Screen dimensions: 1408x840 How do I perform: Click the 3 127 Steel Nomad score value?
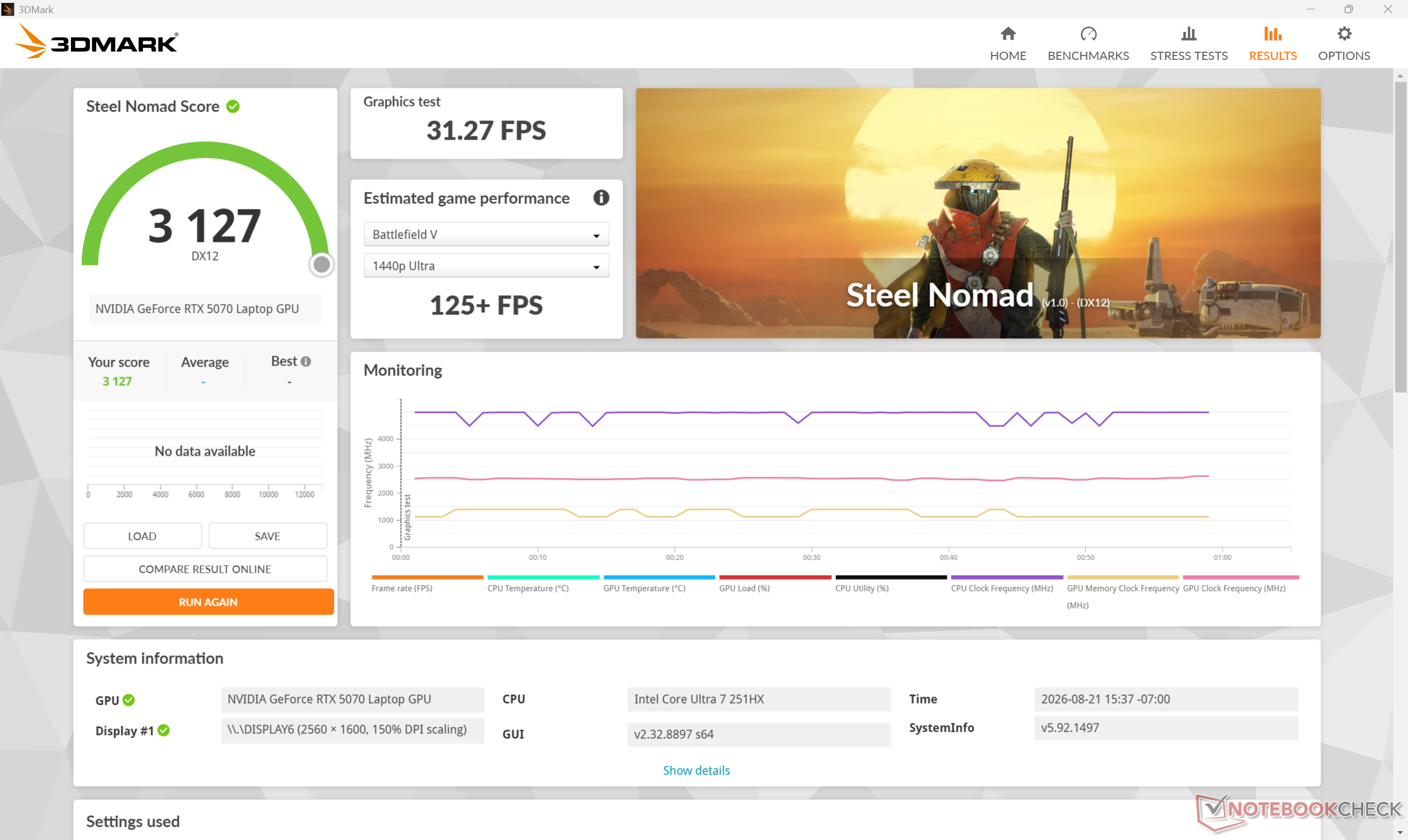pyautogui.click(x=205, y=226)
